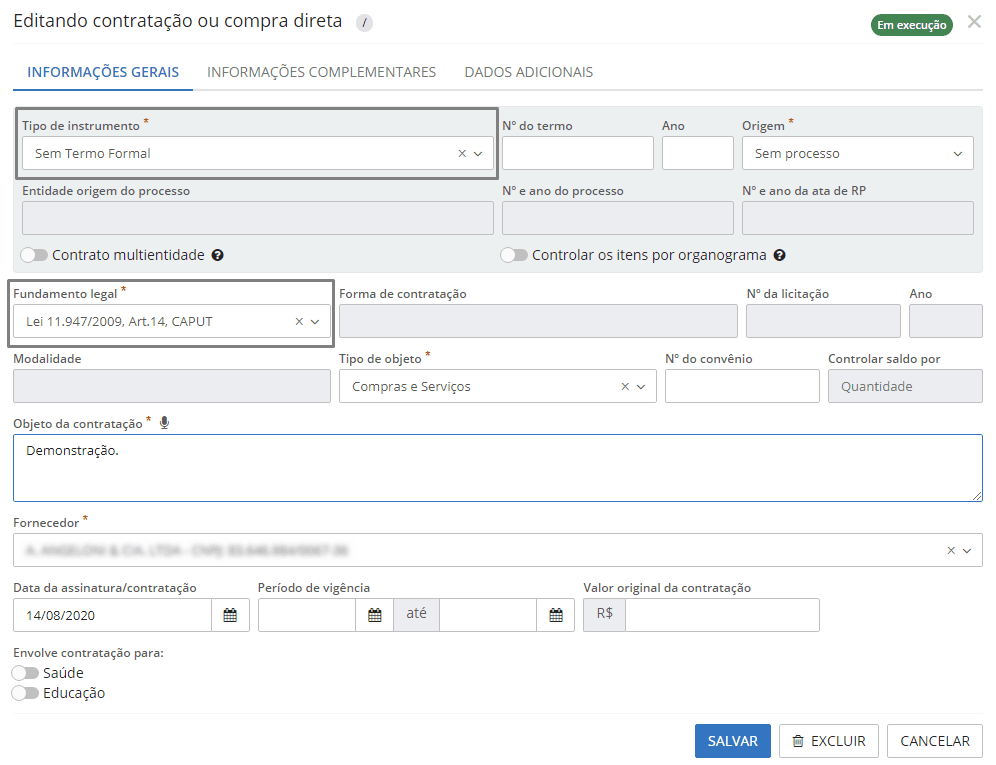Enable the Contrato multientidade toggle
996x765 pixels.
pyautogui.click(x=35, y=255)
